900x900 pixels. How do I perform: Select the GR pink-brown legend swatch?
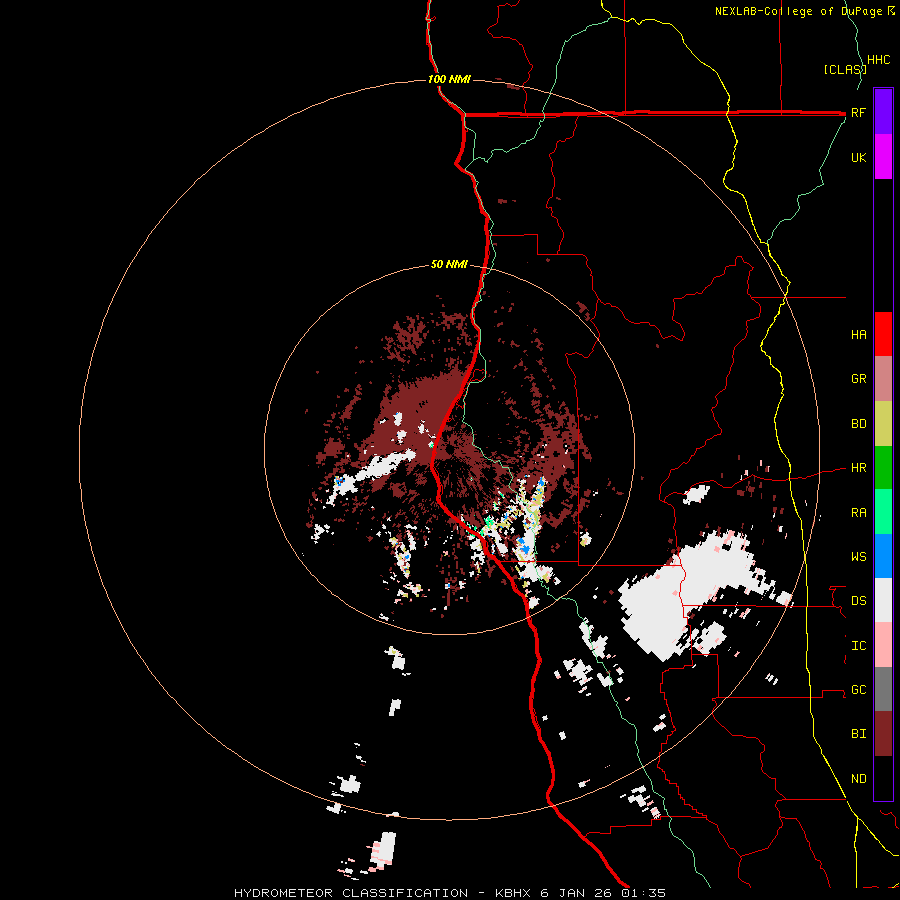(883, 379)
